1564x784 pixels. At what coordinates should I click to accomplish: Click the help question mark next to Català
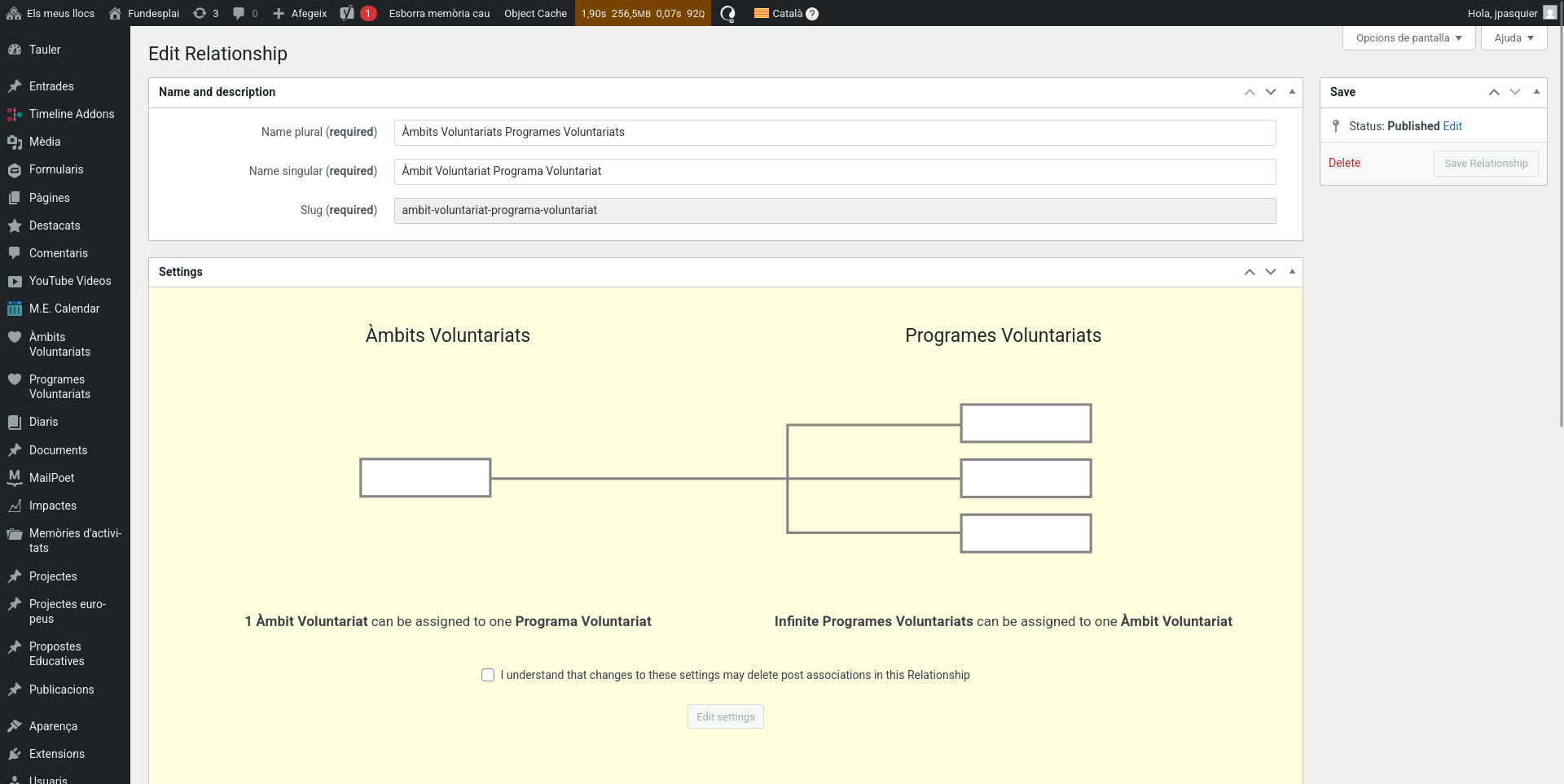pos(812,14)
